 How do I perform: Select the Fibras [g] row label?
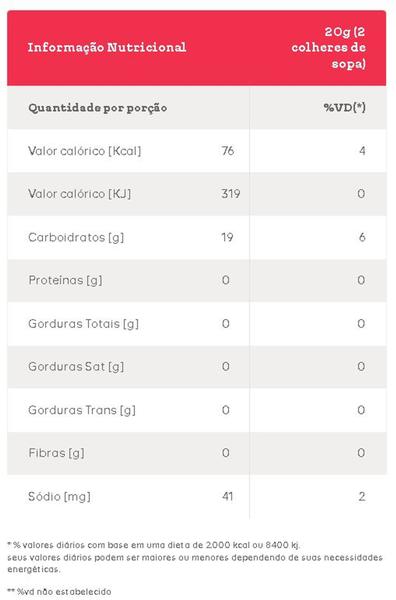56,453
